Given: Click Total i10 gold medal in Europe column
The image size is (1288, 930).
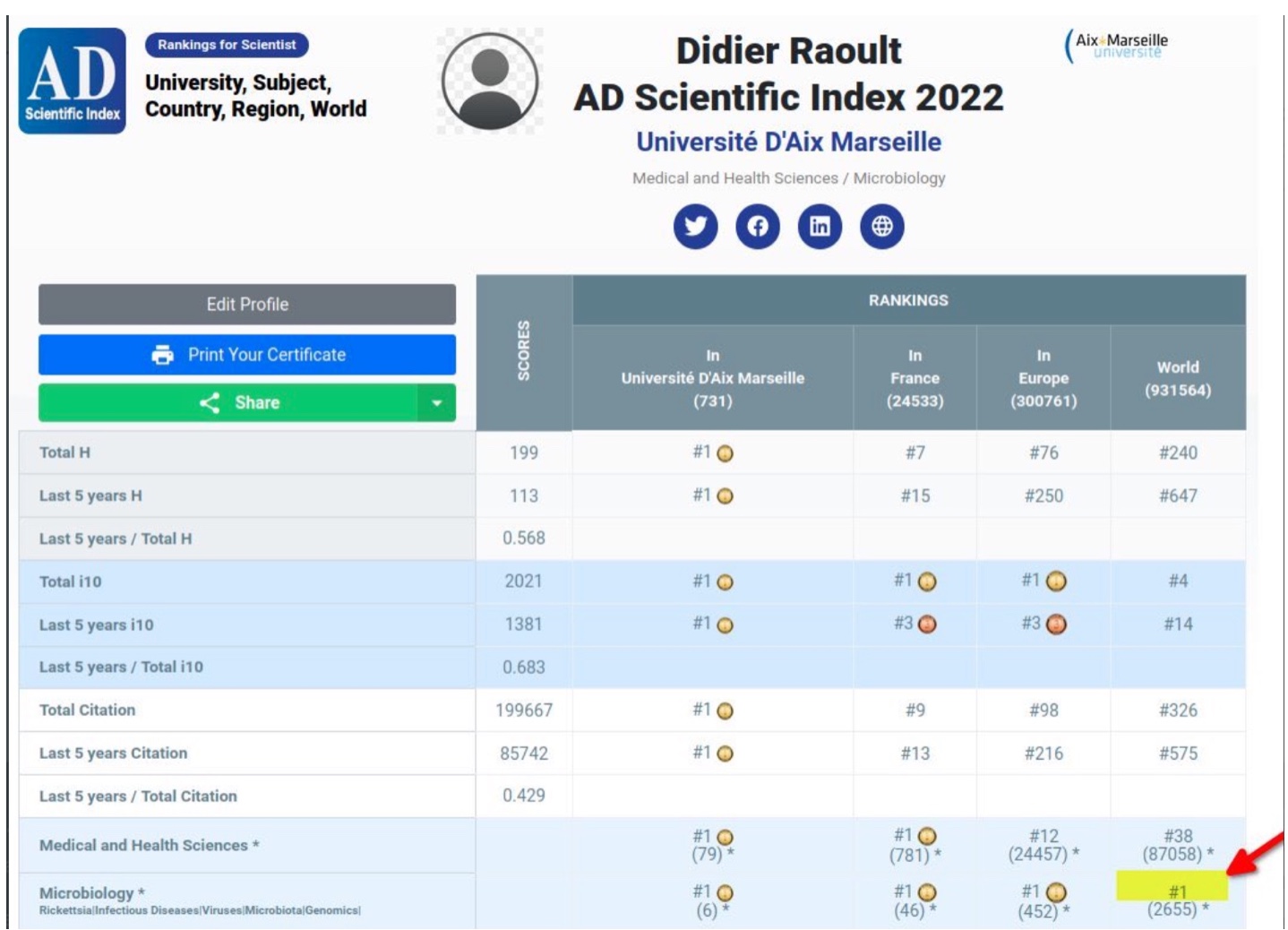Looking at the screenshot, I should pos(1056,581).
